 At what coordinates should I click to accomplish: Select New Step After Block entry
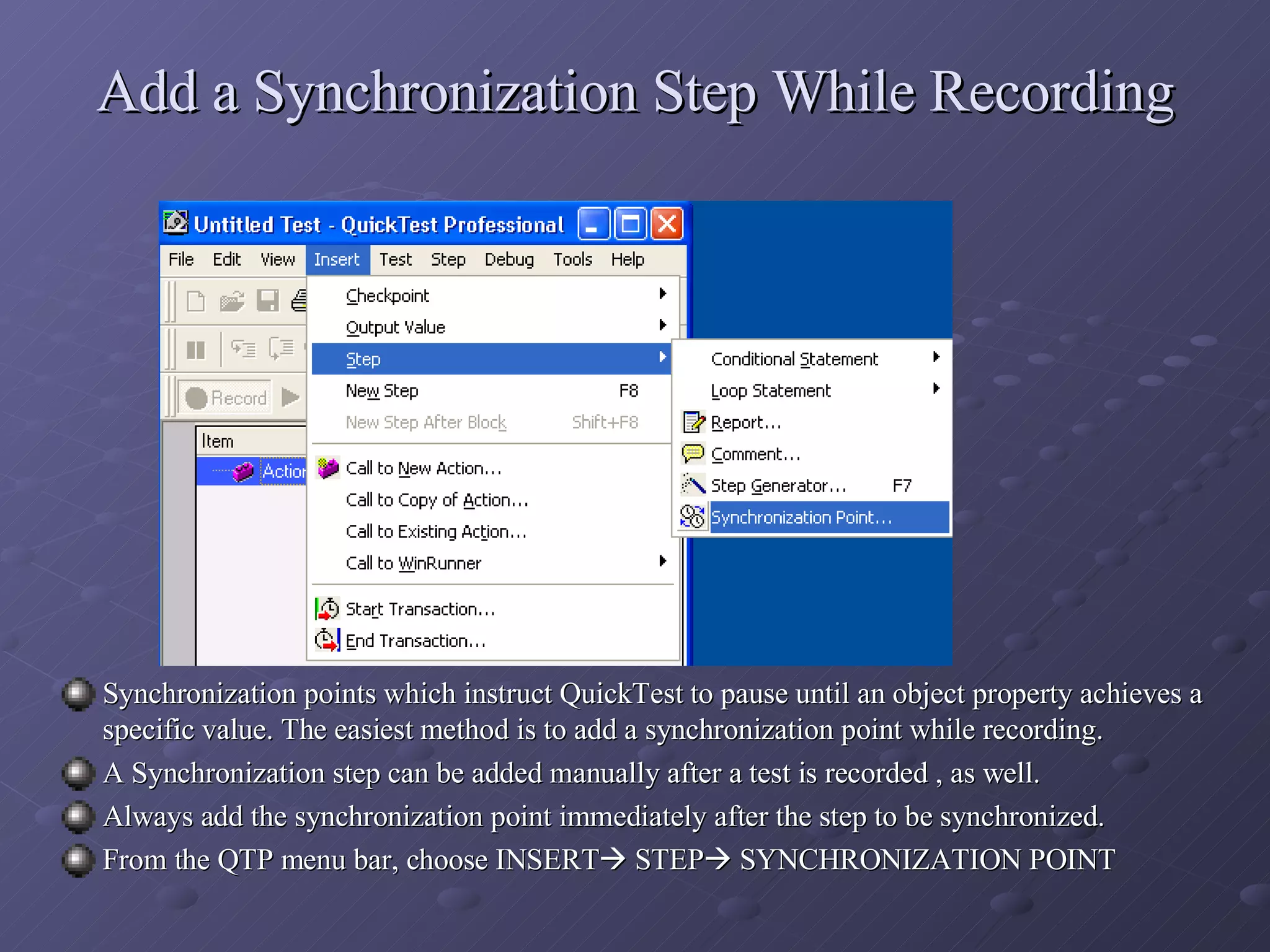pyautogui.click(x=491, y=422)
